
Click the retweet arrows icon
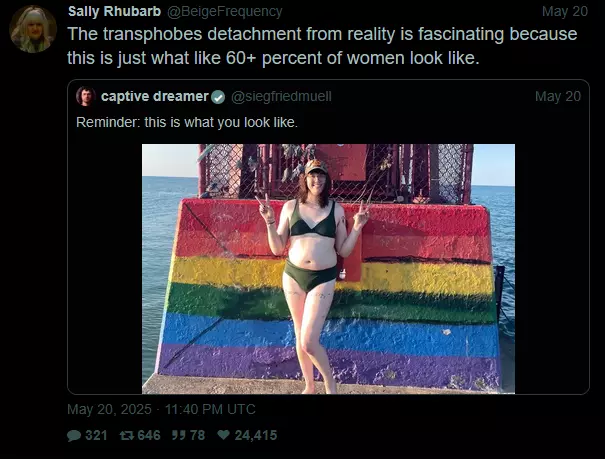(127, 435)
